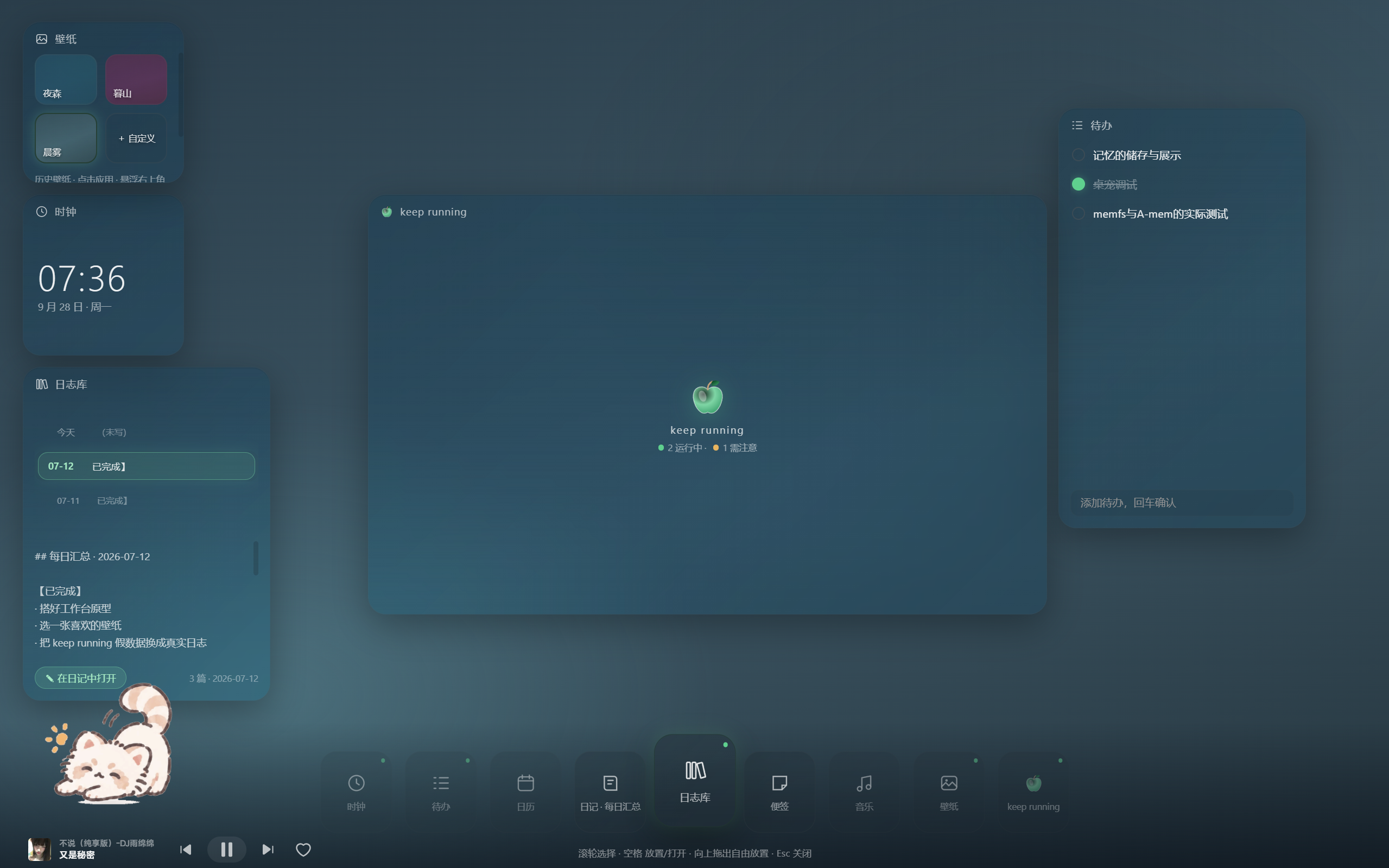This screenshot has width=1389, height=868.
Task: Skip to the next track
Action: pos(268,850)
